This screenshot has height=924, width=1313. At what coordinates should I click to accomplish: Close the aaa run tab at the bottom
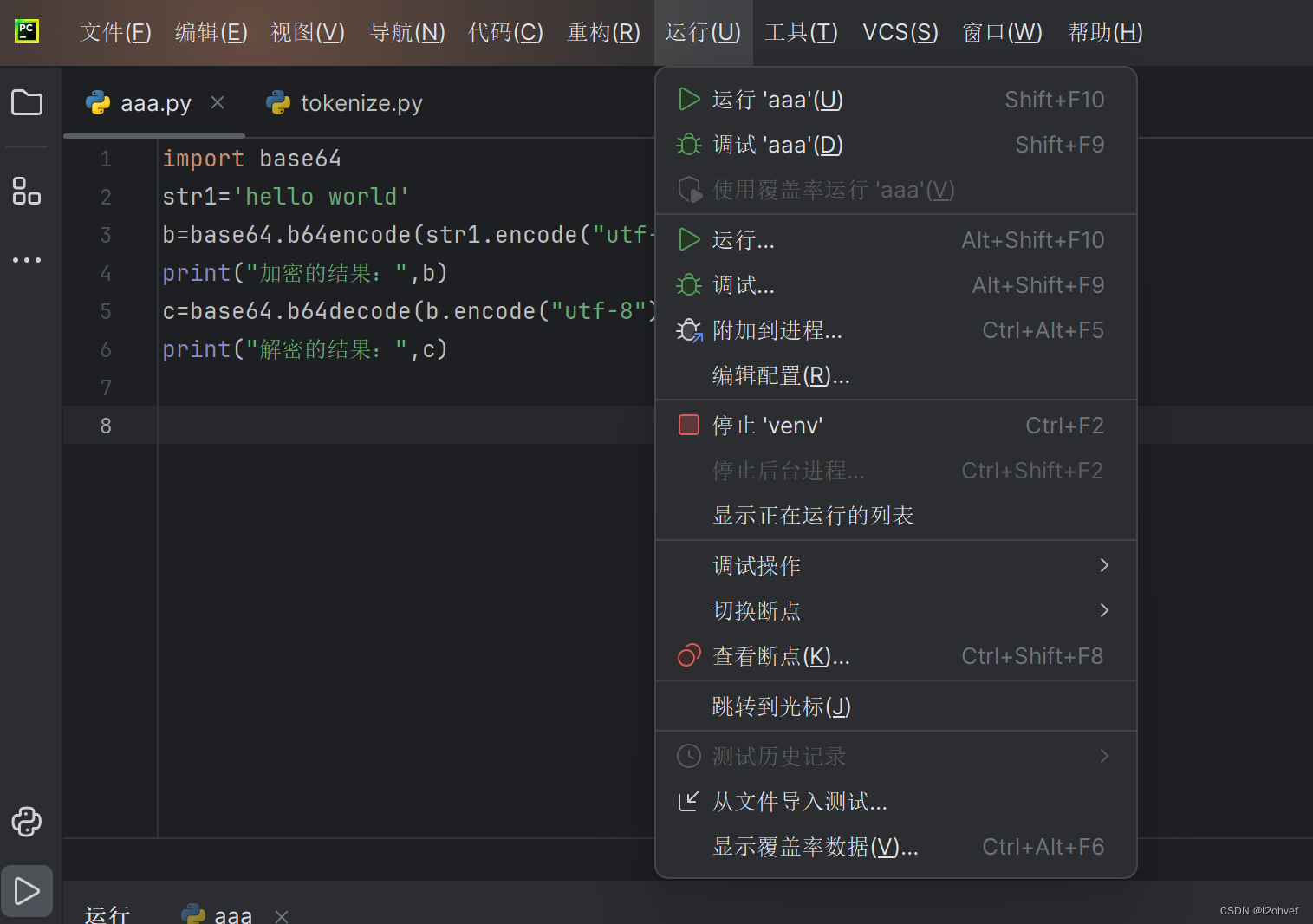point(280,915)
